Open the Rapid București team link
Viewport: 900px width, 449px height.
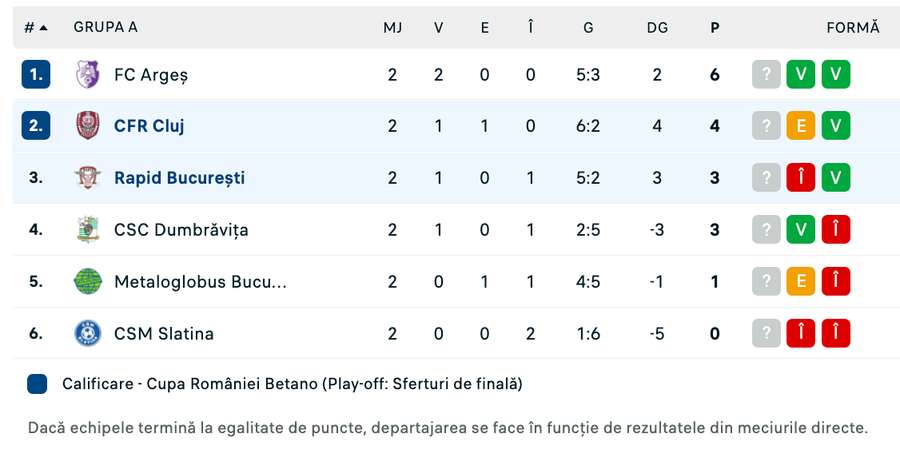(x=179, y=178)
